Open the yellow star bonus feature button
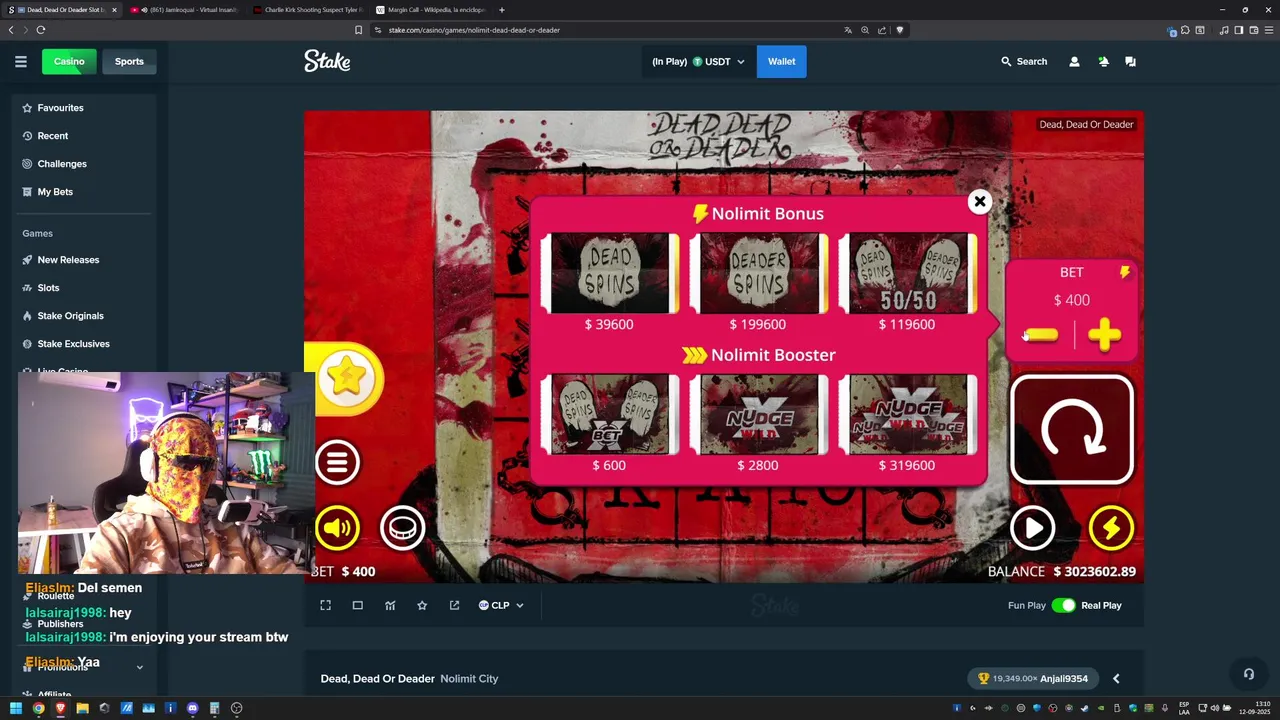The height and width of the screenshot is (720, 1280). 346,378
